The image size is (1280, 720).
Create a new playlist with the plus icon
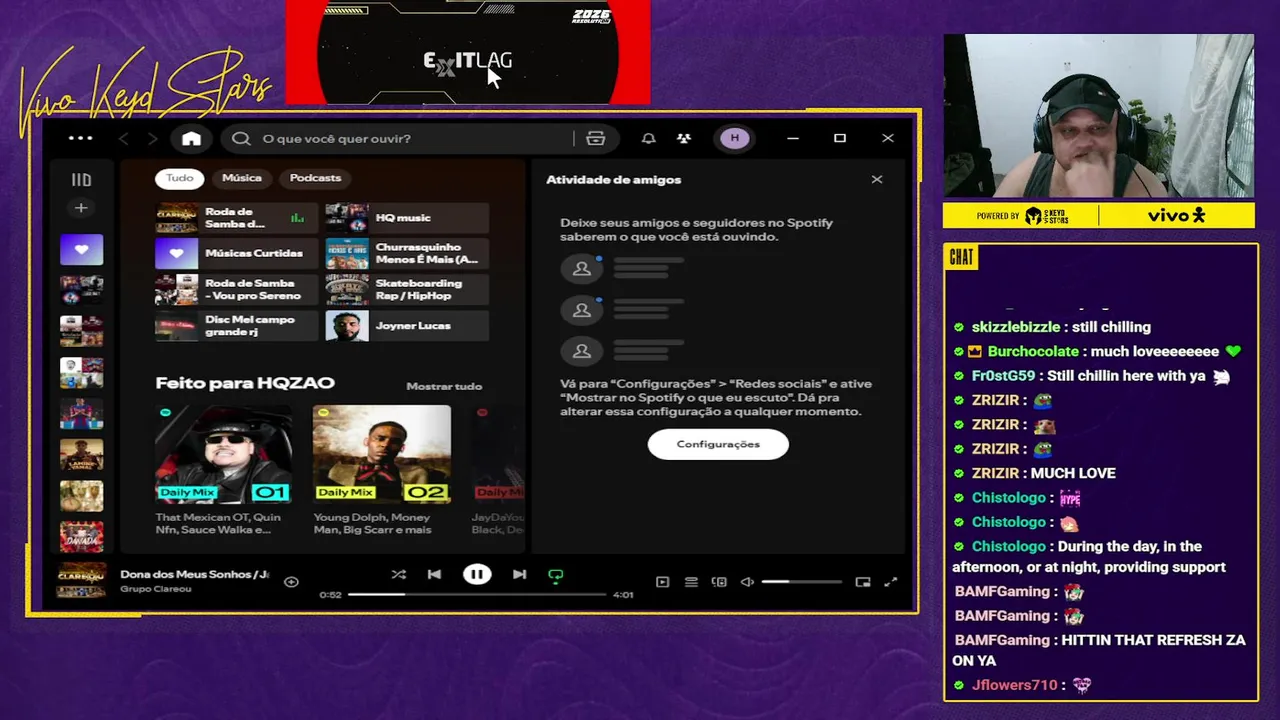(81, 208)
